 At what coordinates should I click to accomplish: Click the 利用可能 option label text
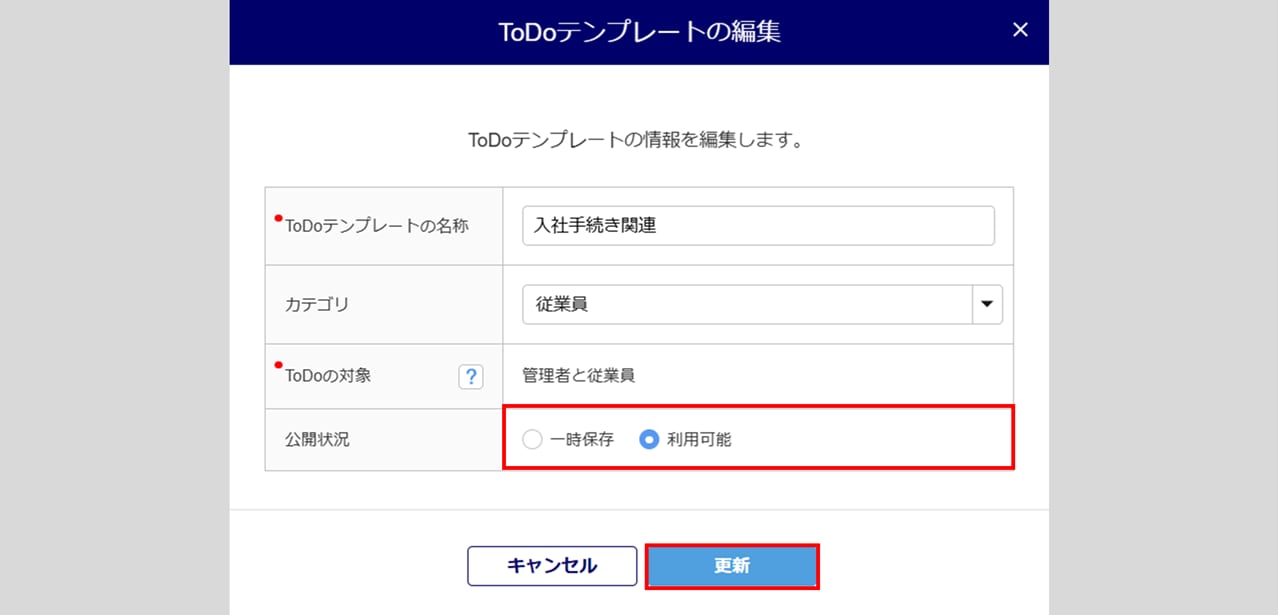click(x=699, y=439)
